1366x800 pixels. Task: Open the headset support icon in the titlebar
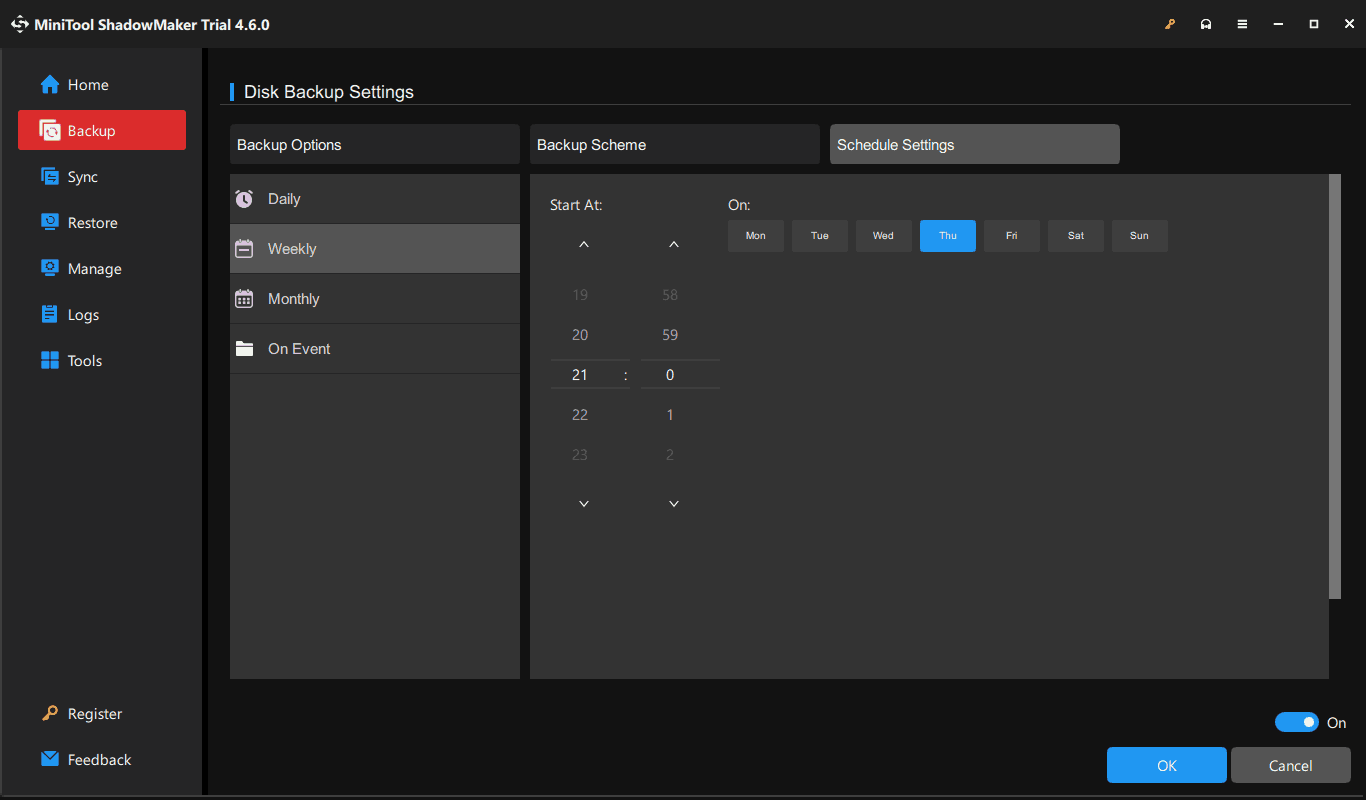(1206, 23)
